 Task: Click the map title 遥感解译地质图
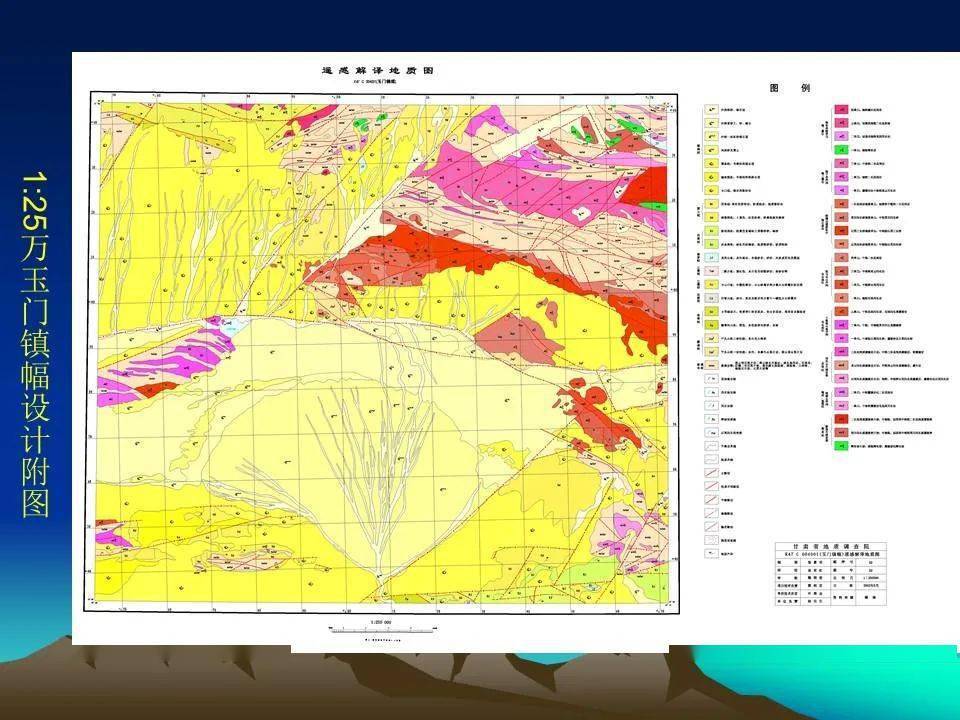pyautogui.click(x=378, y=70)
